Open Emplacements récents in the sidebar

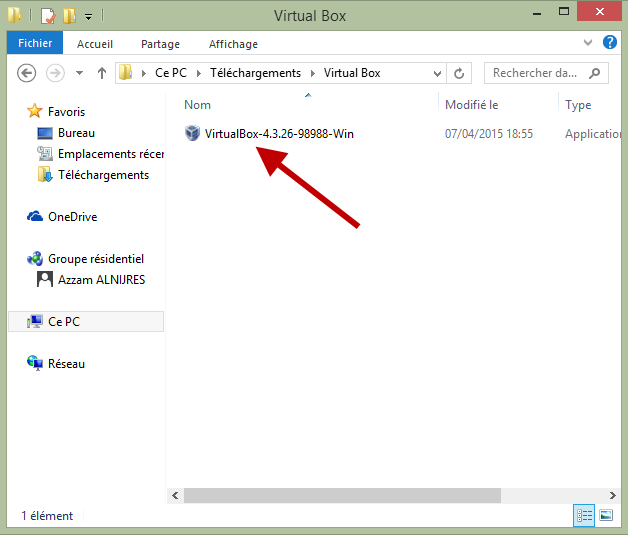pos(111,154)
